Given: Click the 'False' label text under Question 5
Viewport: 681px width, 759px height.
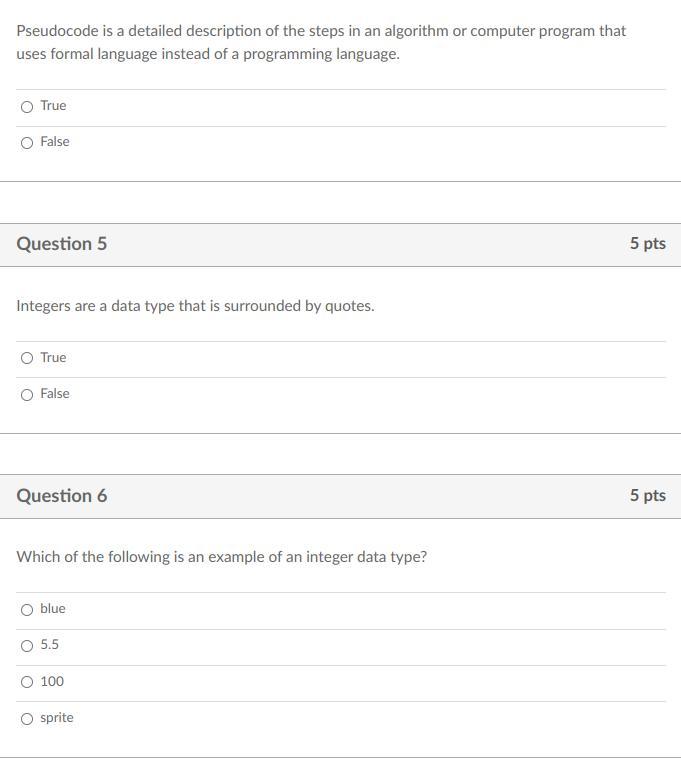Looking at the screenshot, I should (55, 394).
